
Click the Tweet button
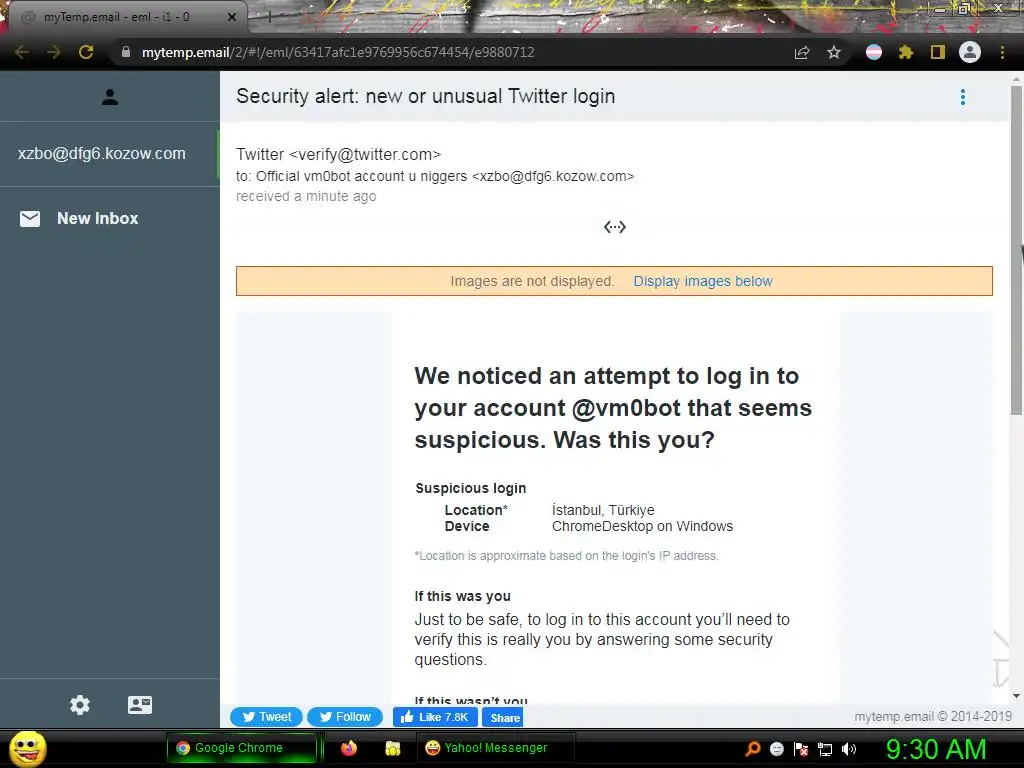(266, 717)
